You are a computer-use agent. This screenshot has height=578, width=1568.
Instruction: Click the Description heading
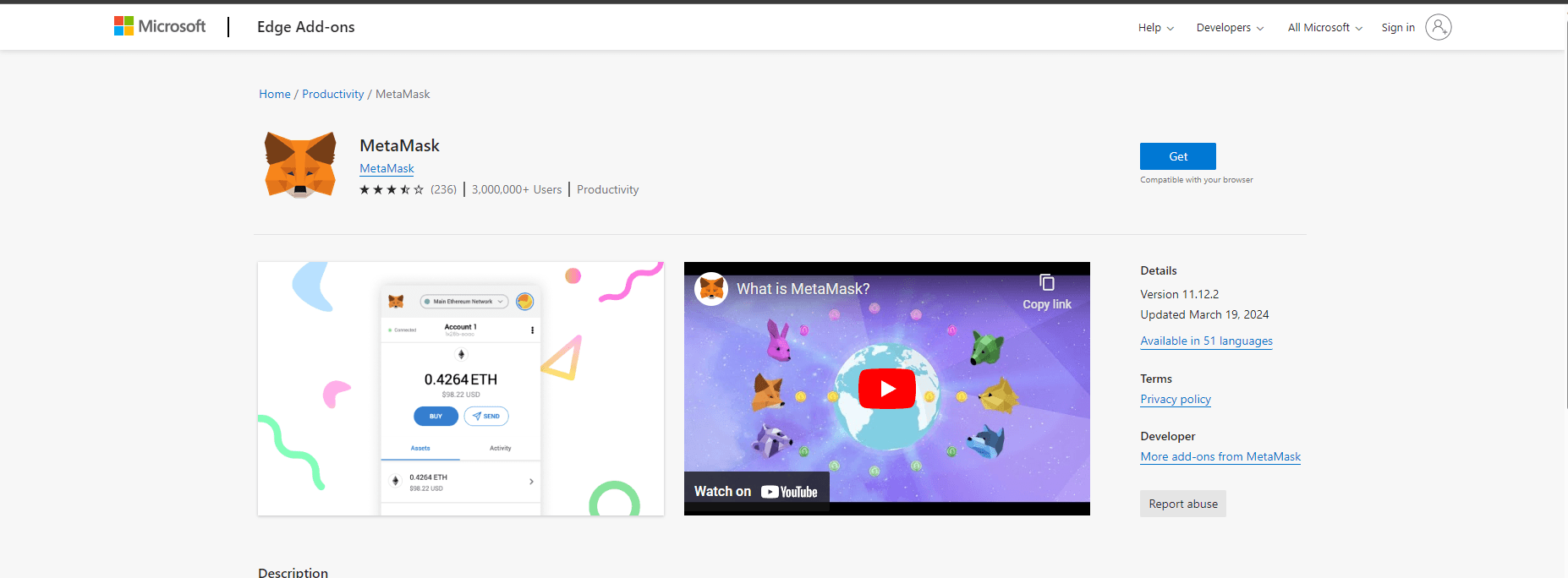293,572
